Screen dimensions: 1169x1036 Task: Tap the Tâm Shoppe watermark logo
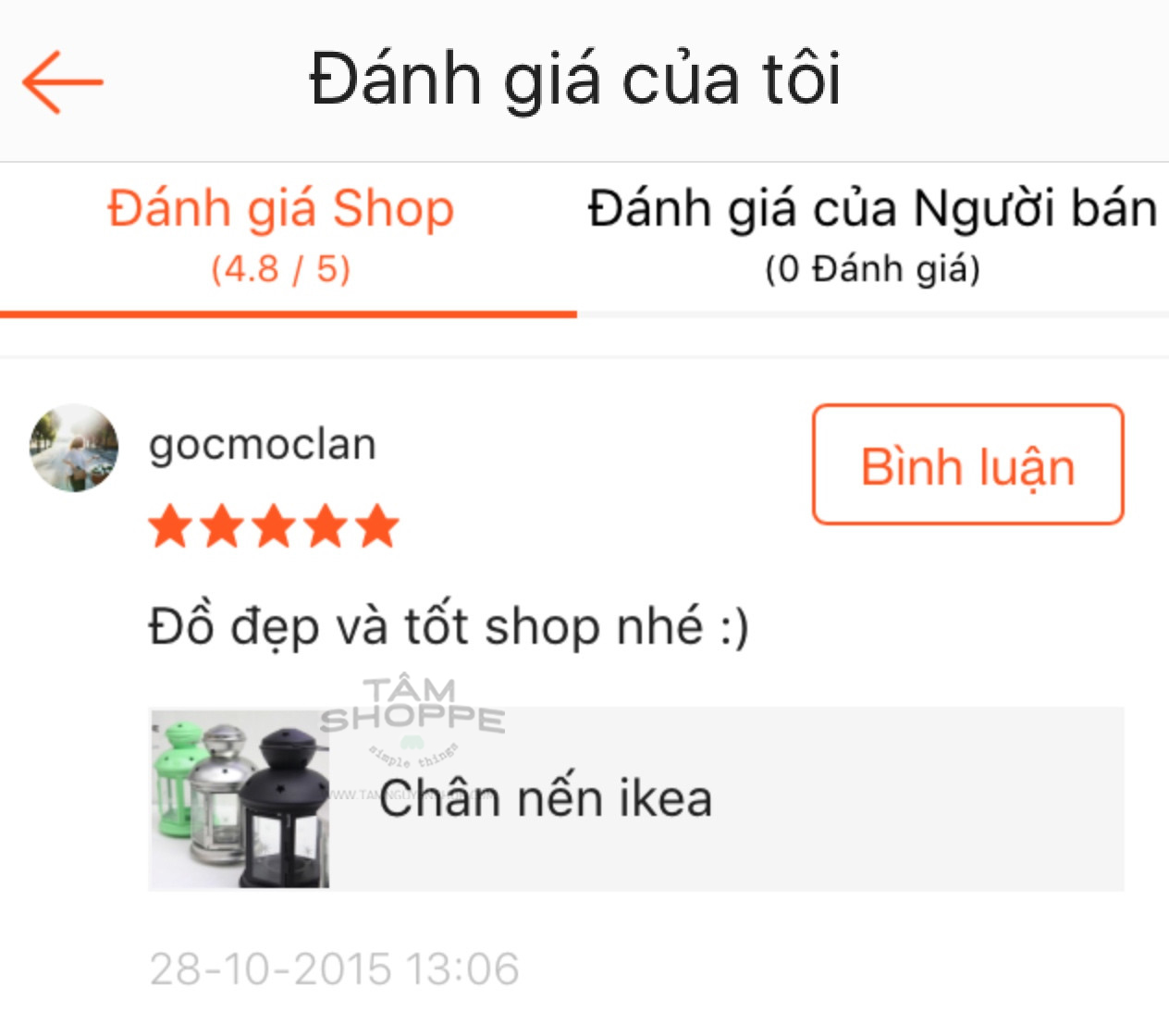click(412, 721)
